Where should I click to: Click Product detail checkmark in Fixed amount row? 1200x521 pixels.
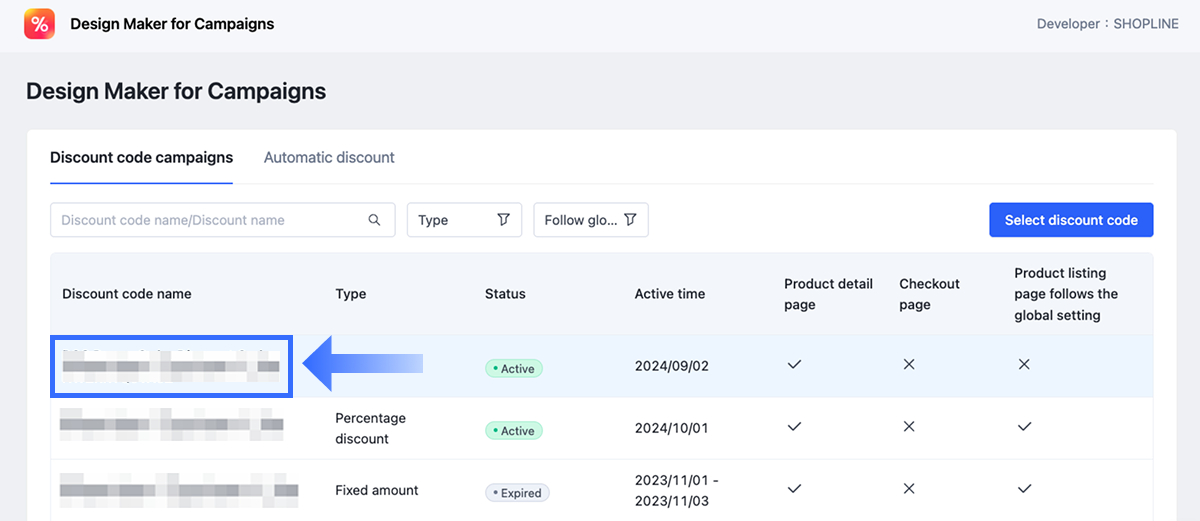[794, 489]
